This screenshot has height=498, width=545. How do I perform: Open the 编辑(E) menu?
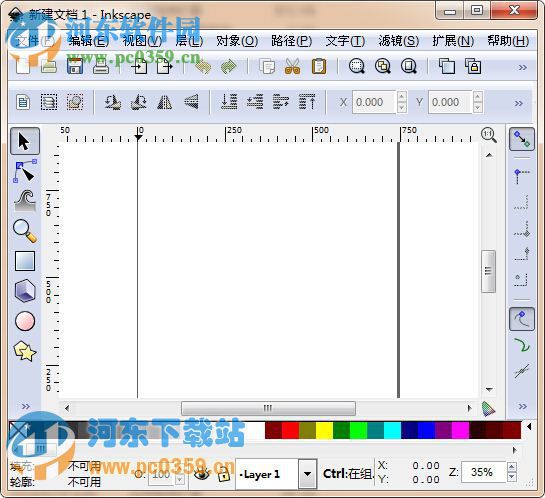tap(88, 41)
